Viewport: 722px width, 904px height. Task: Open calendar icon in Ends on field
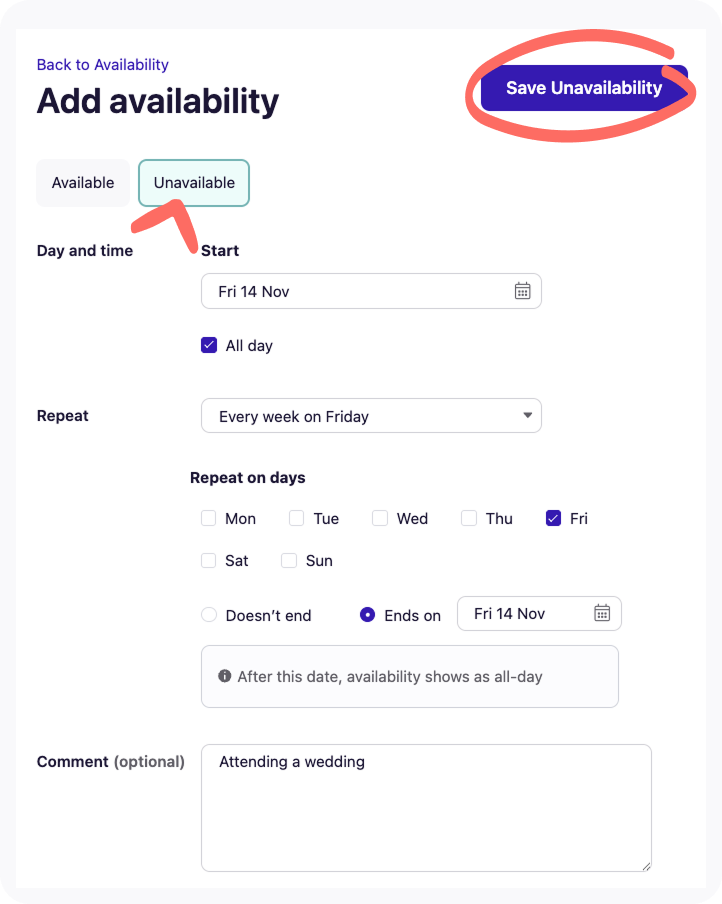pos(602,613)
